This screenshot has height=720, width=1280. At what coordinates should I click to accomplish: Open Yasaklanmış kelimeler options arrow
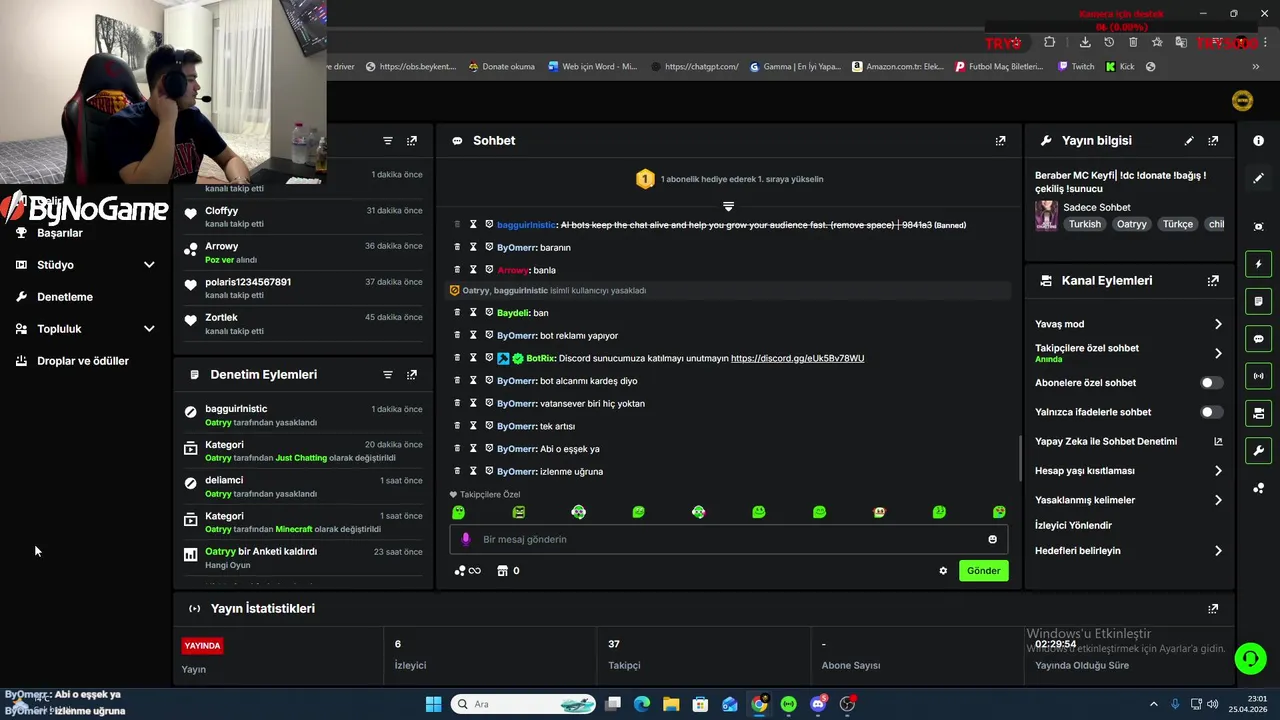1218,500
